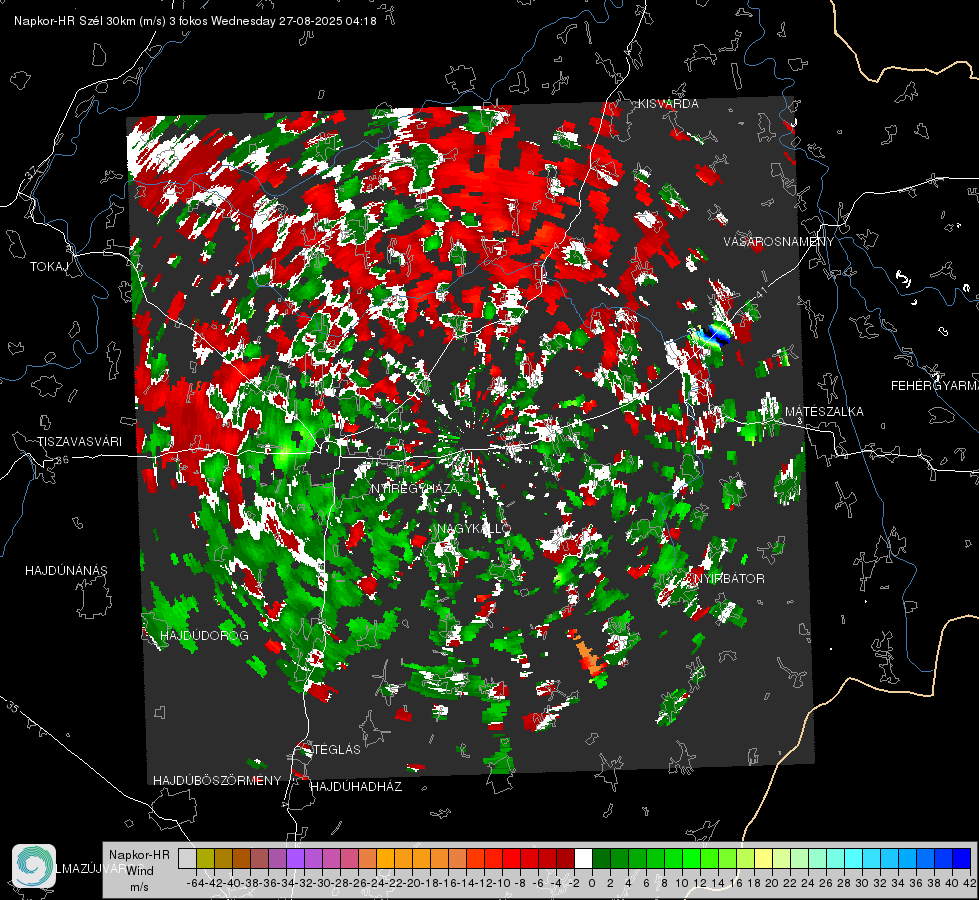Image resolution: width=979 pixels, height=900 pixels.
Task: Click the road number 41 marker near Vásárosnamény
Action: pos(760,291)
